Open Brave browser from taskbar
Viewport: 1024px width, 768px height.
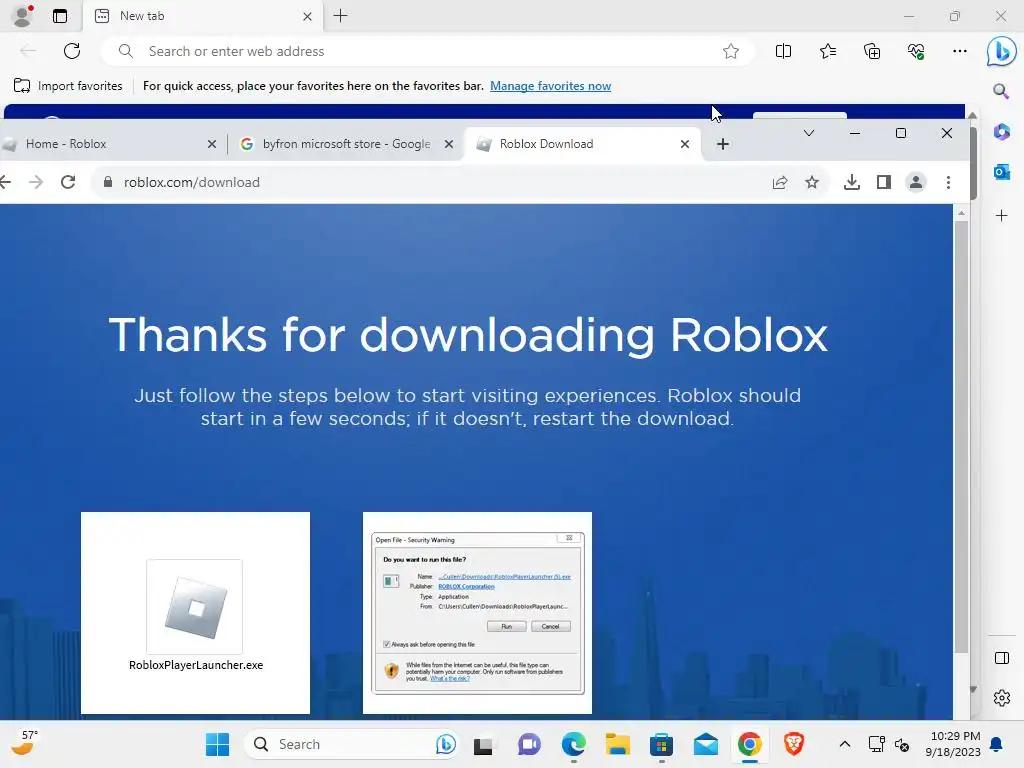pyautogui.click(x=793, y=744)
